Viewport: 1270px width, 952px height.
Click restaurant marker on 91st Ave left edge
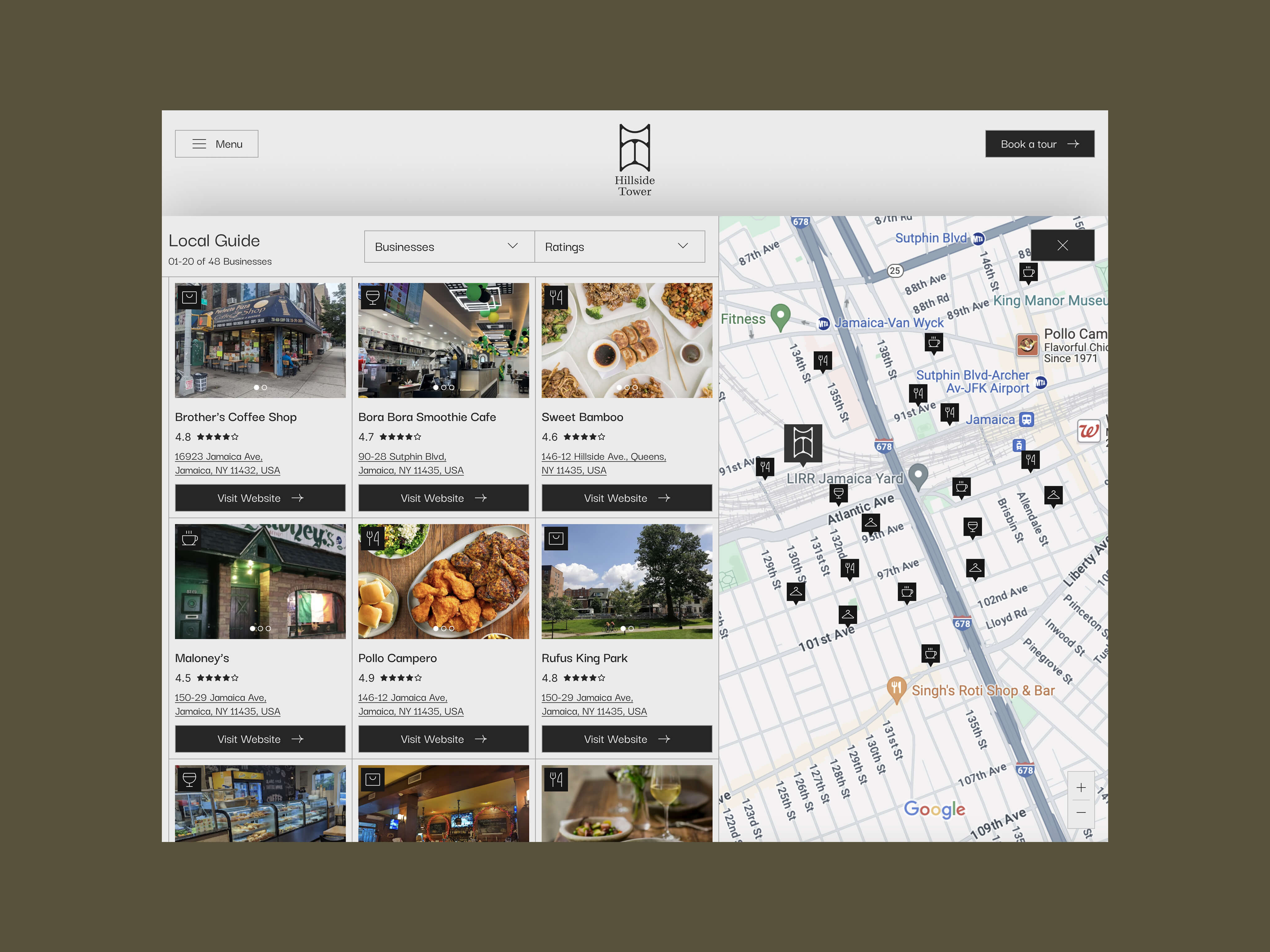(765, 468)
